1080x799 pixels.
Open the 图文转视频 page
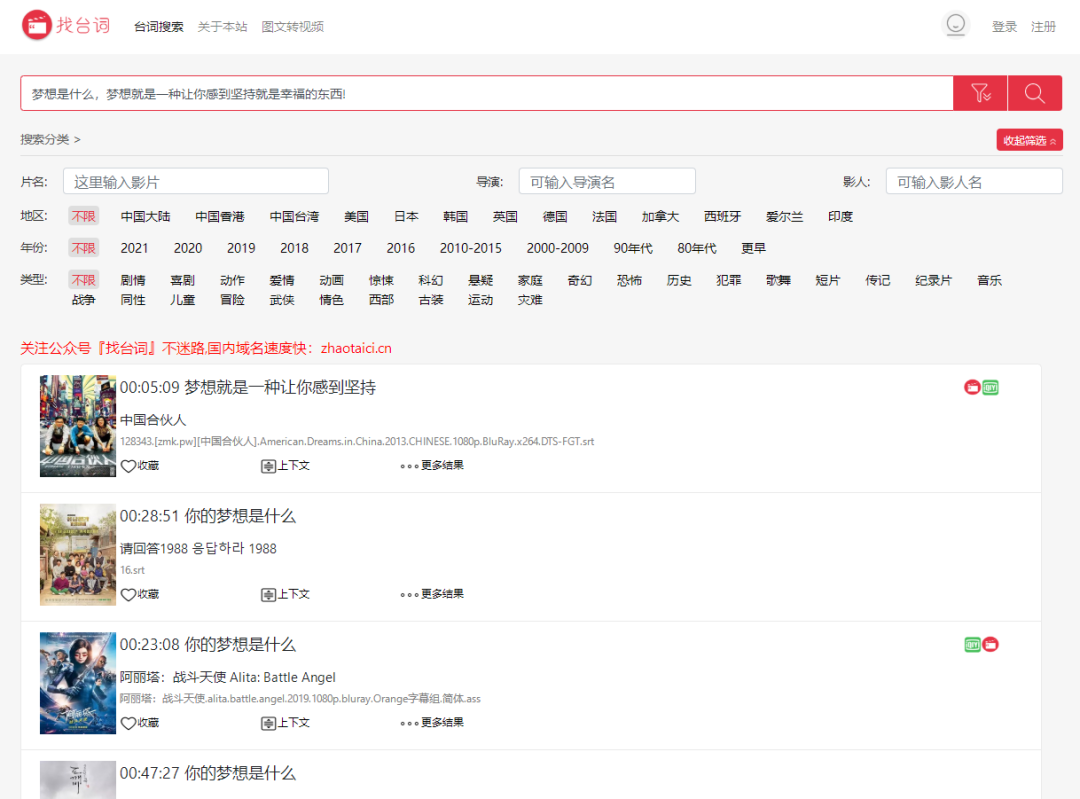(292, 26)
